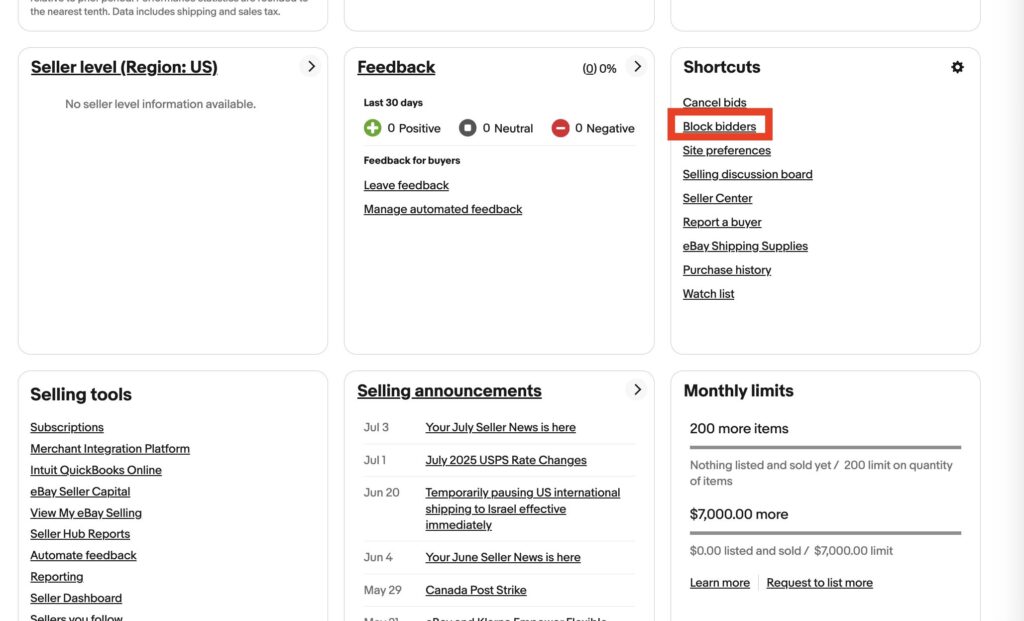
Task: Click the $7,000.00 more progress bar
Action: click(825, 533)
